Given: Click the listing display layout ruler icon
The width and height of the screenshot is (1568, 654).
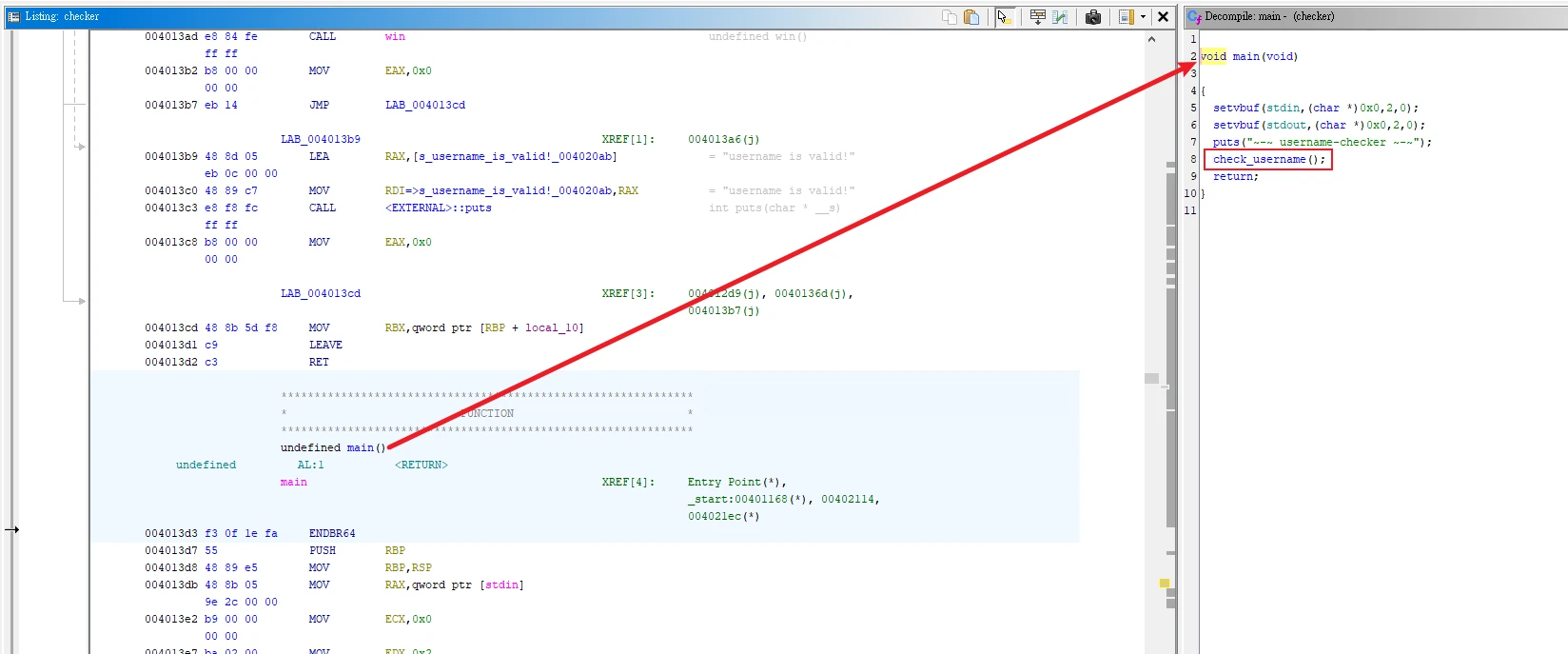Looking at the screenshot, I should click(1126, 17).
